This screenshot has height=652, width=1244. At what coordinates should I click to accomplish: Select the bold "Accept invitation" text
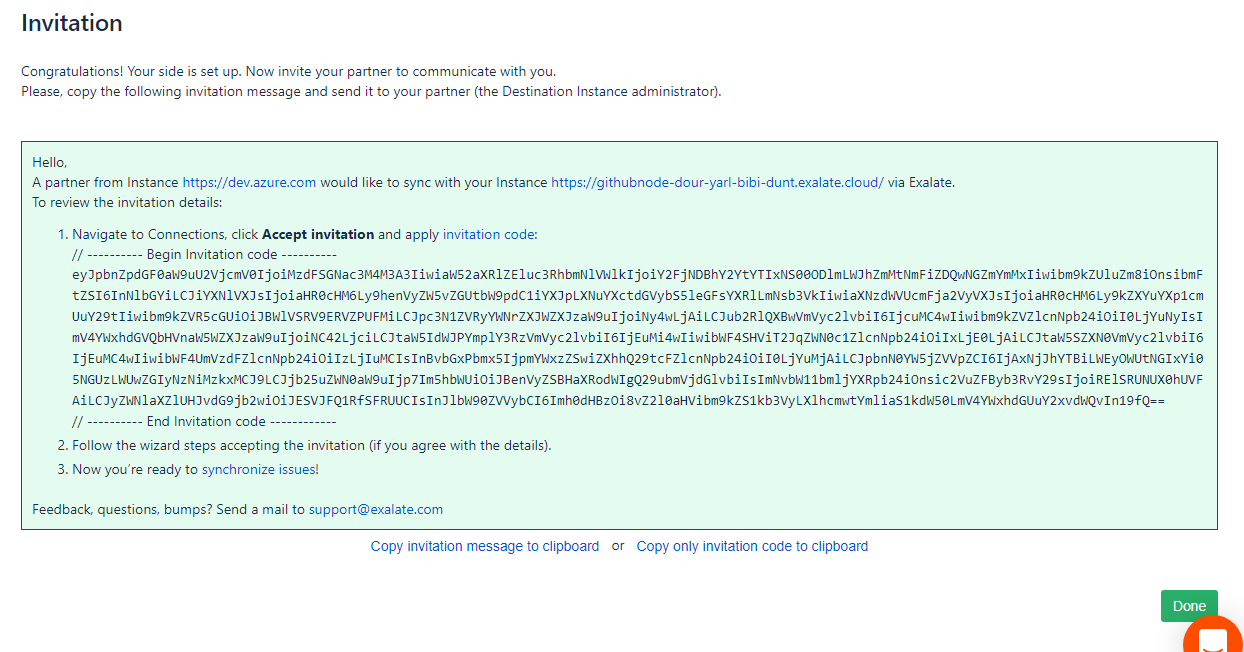318,234
